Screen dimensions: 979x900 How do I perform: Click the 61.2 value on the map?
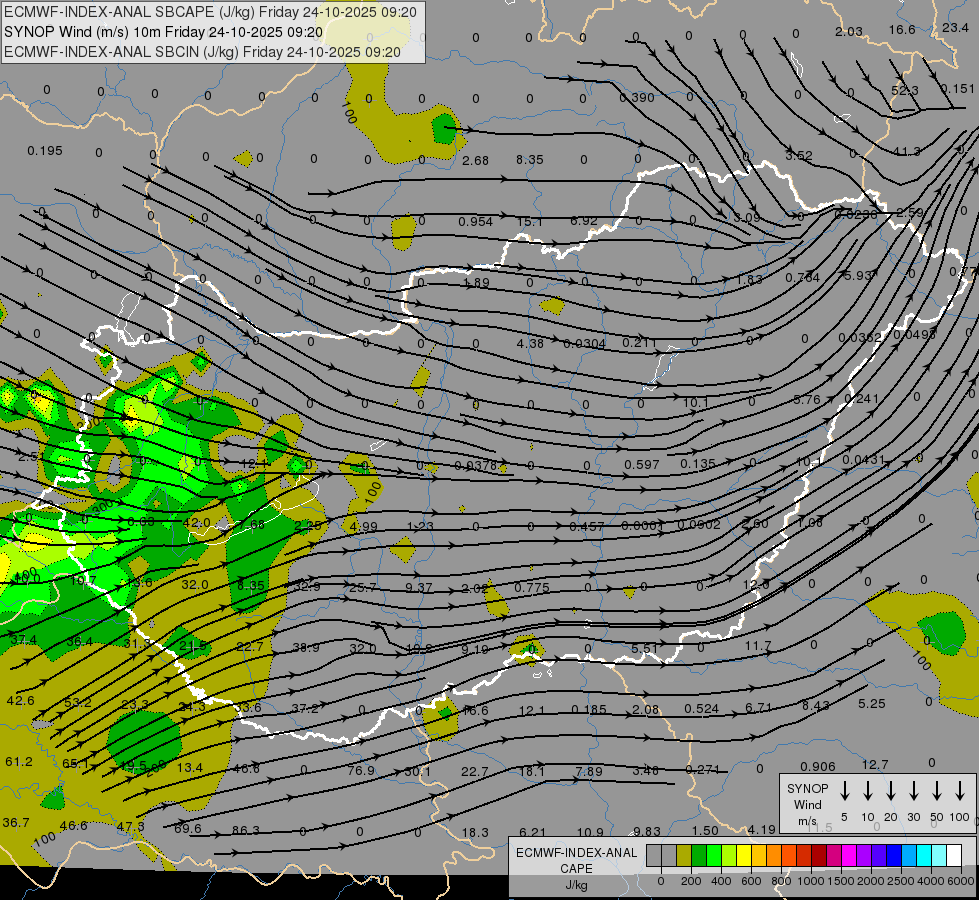(19, 761)
